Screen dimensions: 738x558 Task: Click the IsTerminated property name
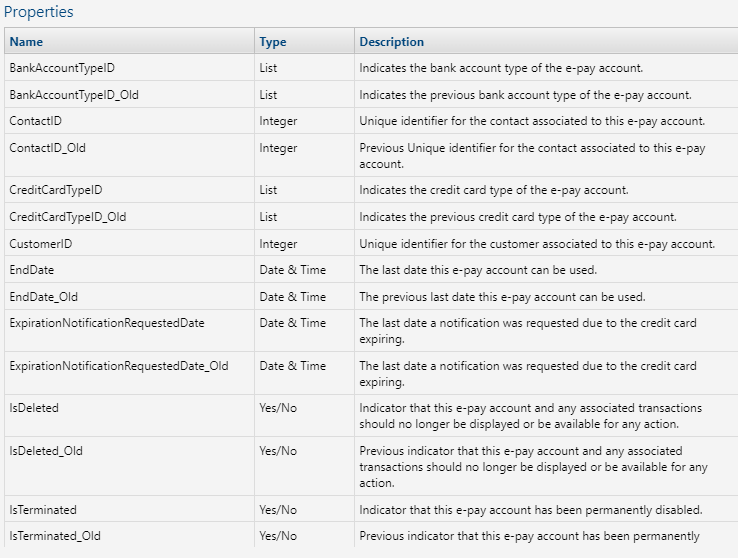click(43, 510)
